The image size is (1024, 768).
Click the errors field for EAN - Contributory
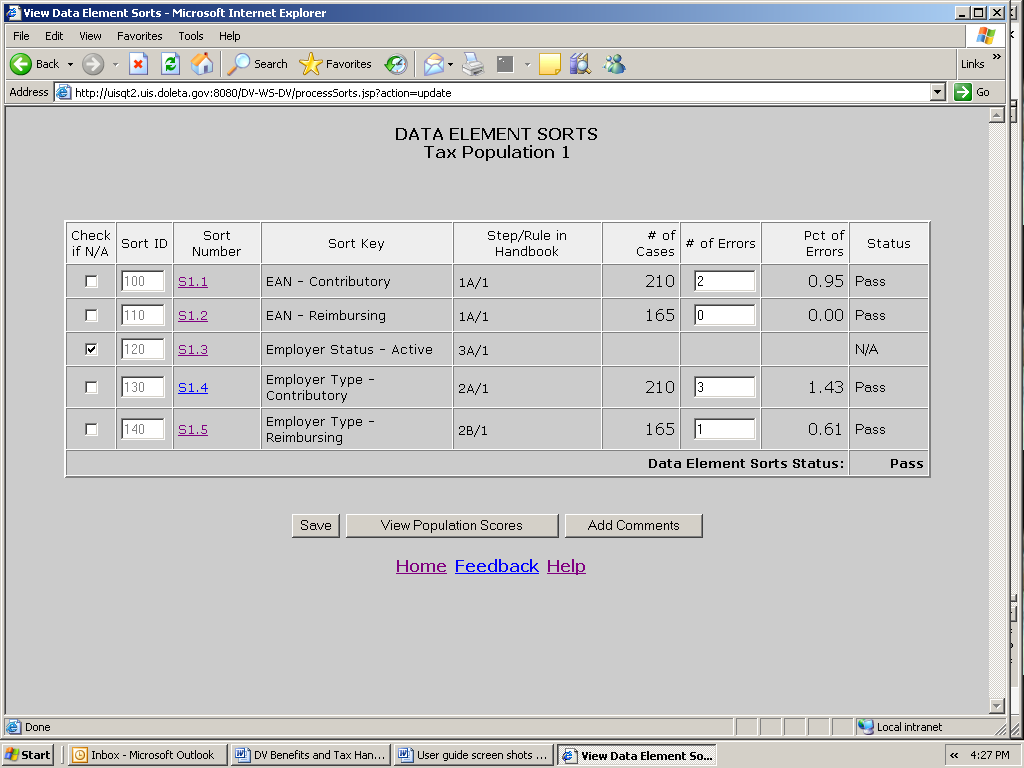pos(724,282)
